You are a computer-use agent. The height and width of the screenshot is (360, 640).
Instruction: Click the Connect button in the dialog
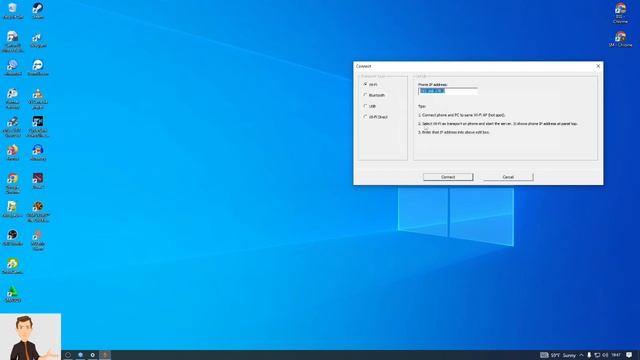[448, 177]
